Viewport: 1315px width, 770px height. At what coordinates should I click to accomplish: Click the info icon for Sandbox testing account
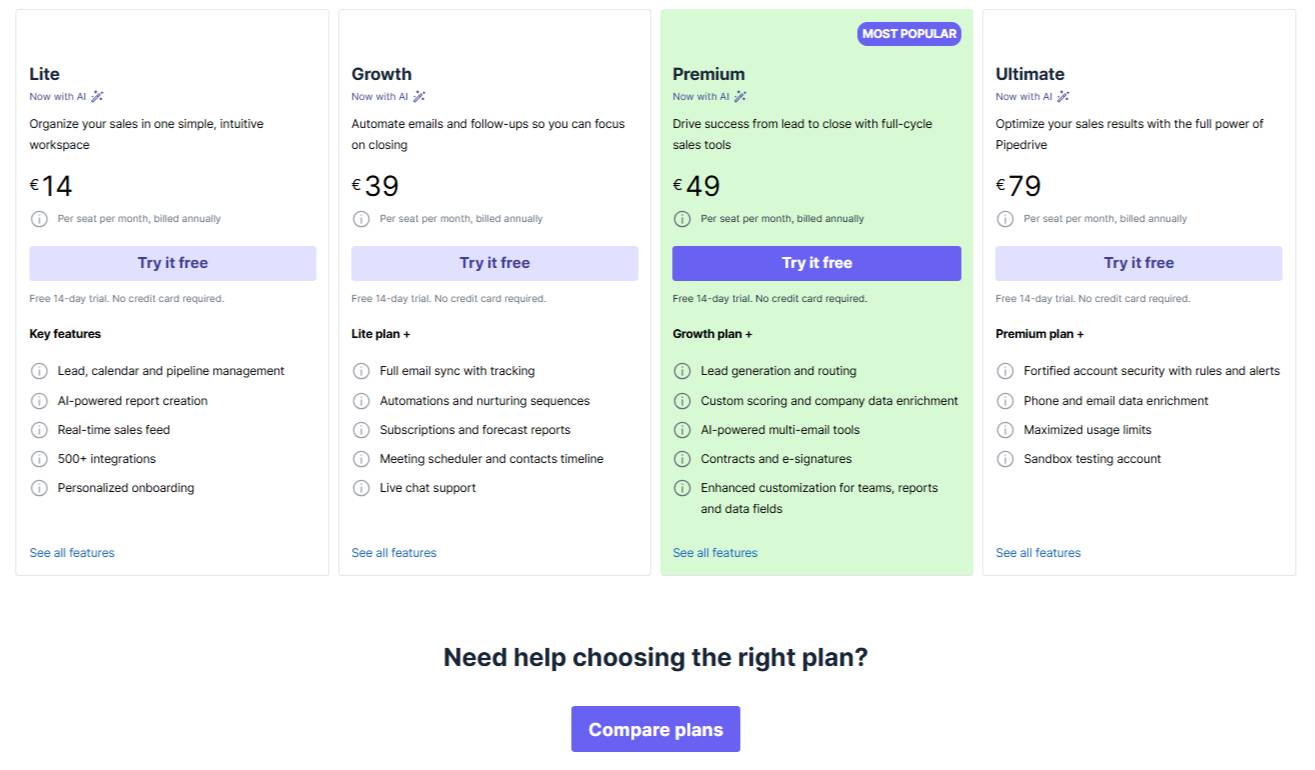[1005, 459]
